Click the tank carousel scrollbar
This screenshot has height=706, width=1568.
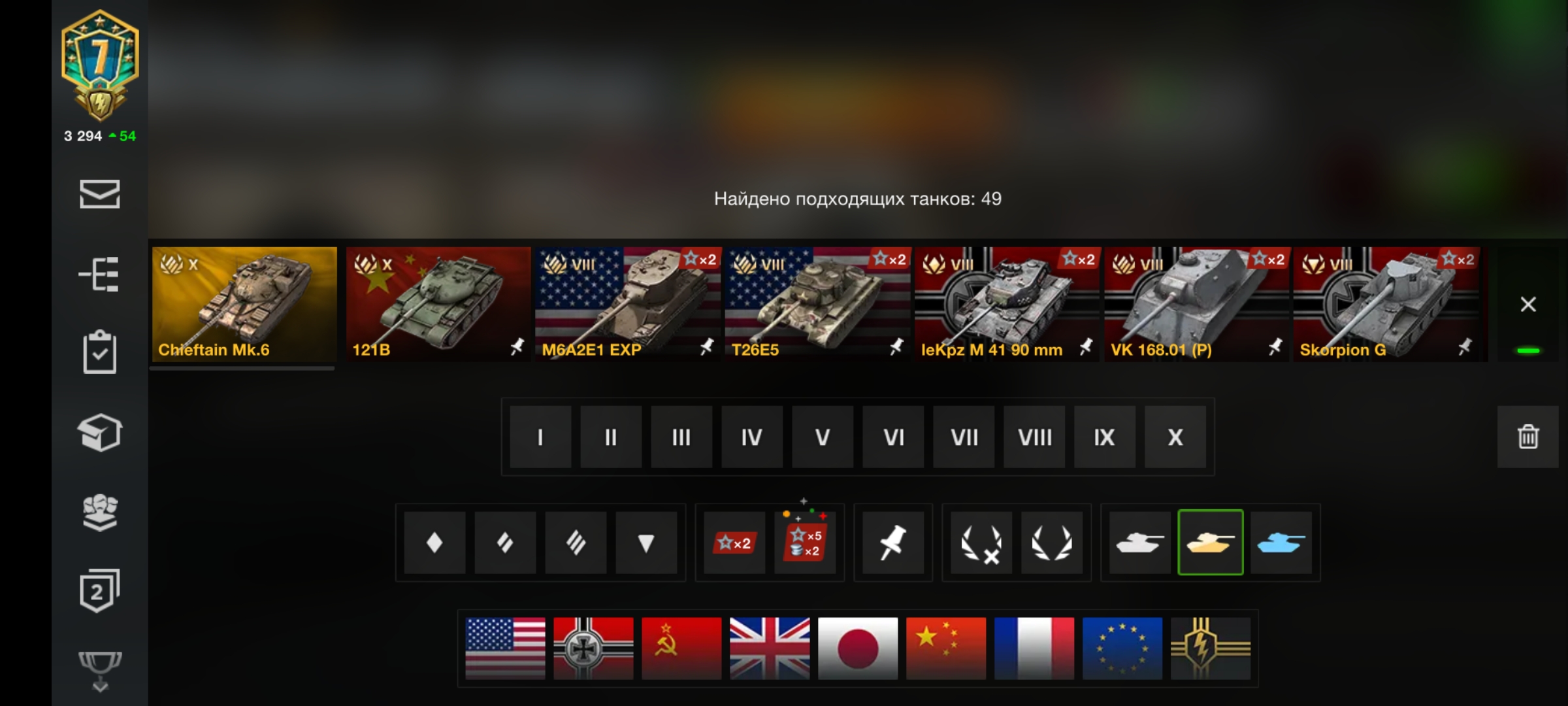coord(242,369)
